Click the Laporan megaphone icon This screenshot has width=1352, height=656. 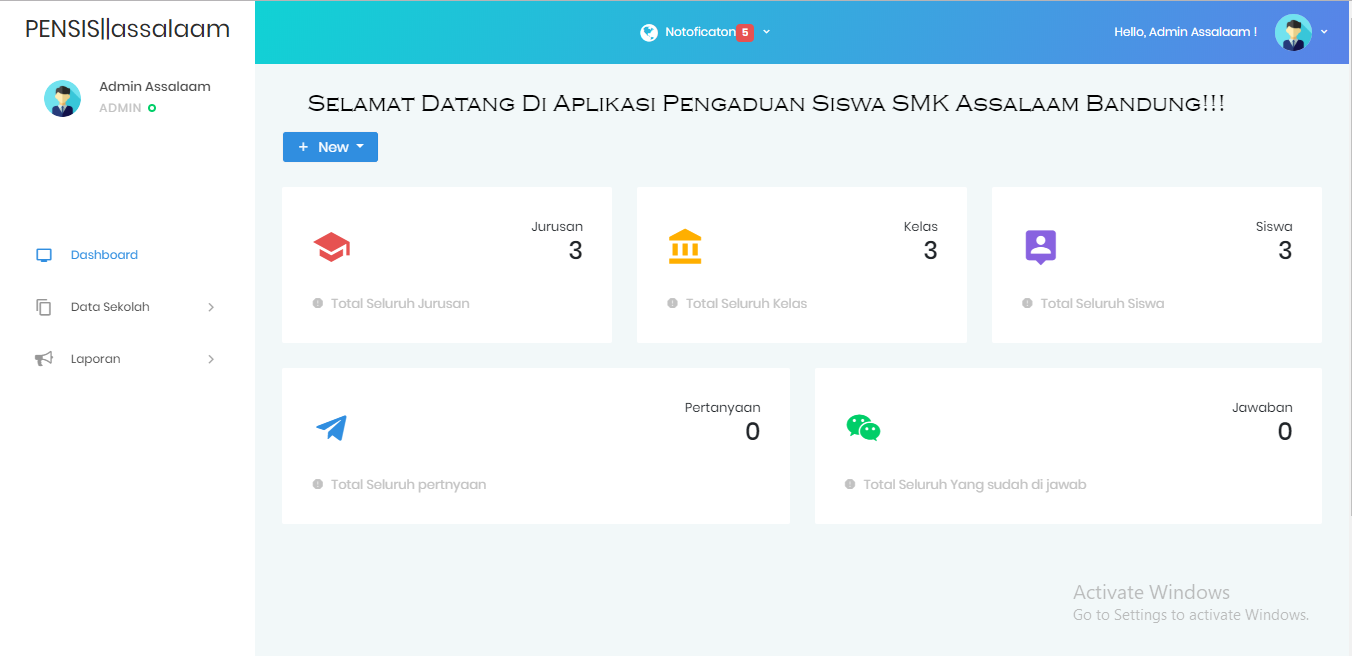[43, 358]
